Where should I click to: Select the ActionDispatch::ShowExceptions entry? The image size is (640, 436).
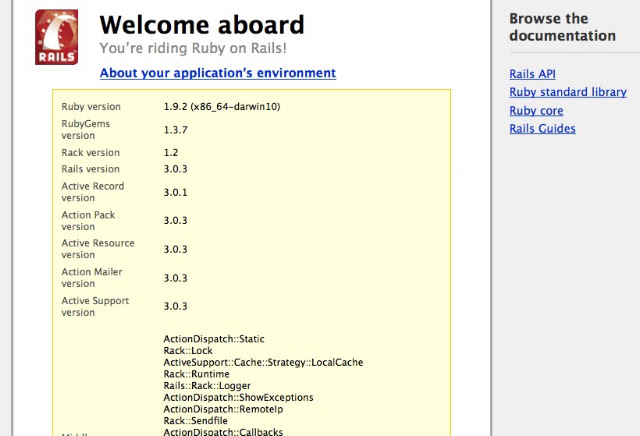238,398
